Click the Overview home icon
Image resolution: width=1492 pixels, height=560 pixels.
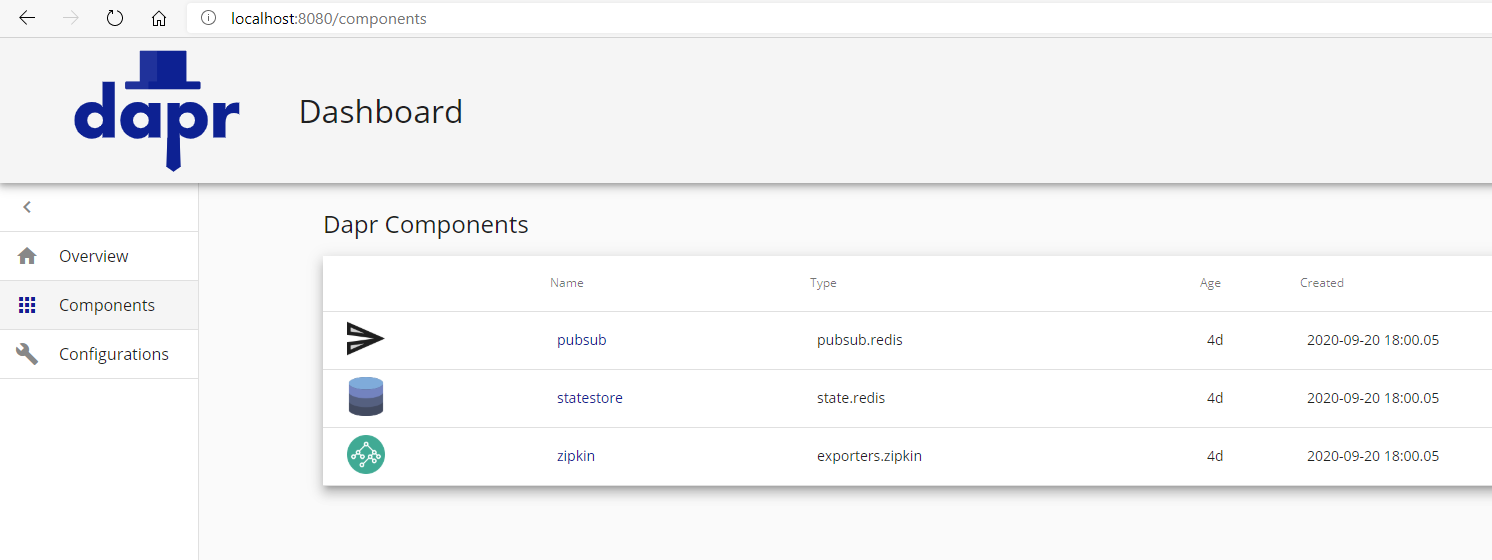point(27,256)
